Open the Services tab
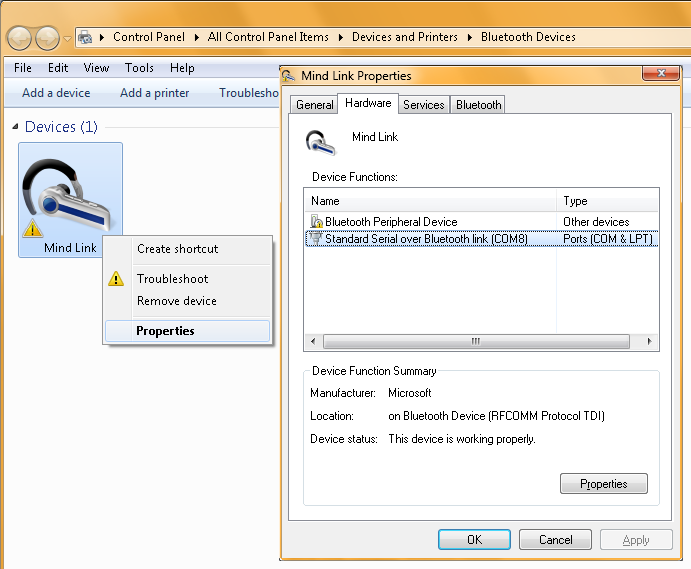 pos(423,105)
